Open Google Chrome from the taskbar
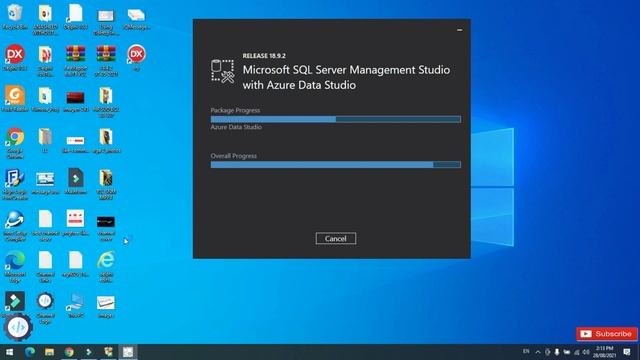 69,352
